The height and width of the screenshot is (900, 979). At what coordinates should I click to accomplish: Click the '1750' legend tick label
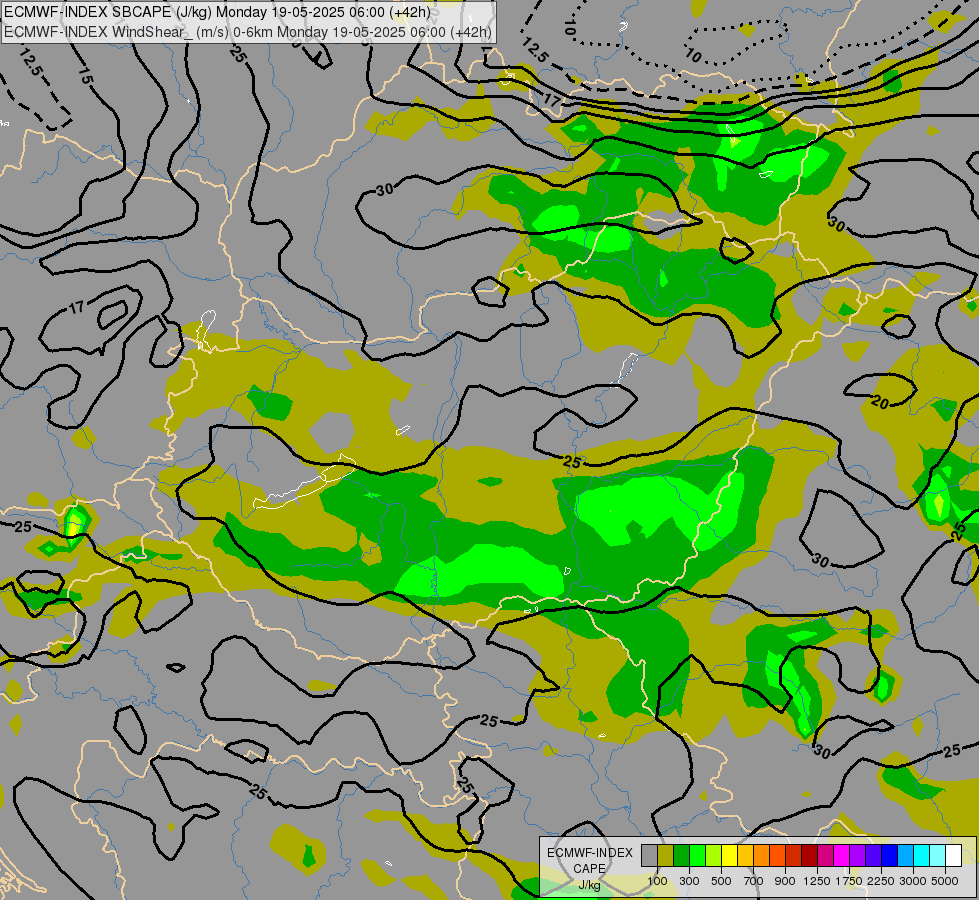[x=849, y=881]
